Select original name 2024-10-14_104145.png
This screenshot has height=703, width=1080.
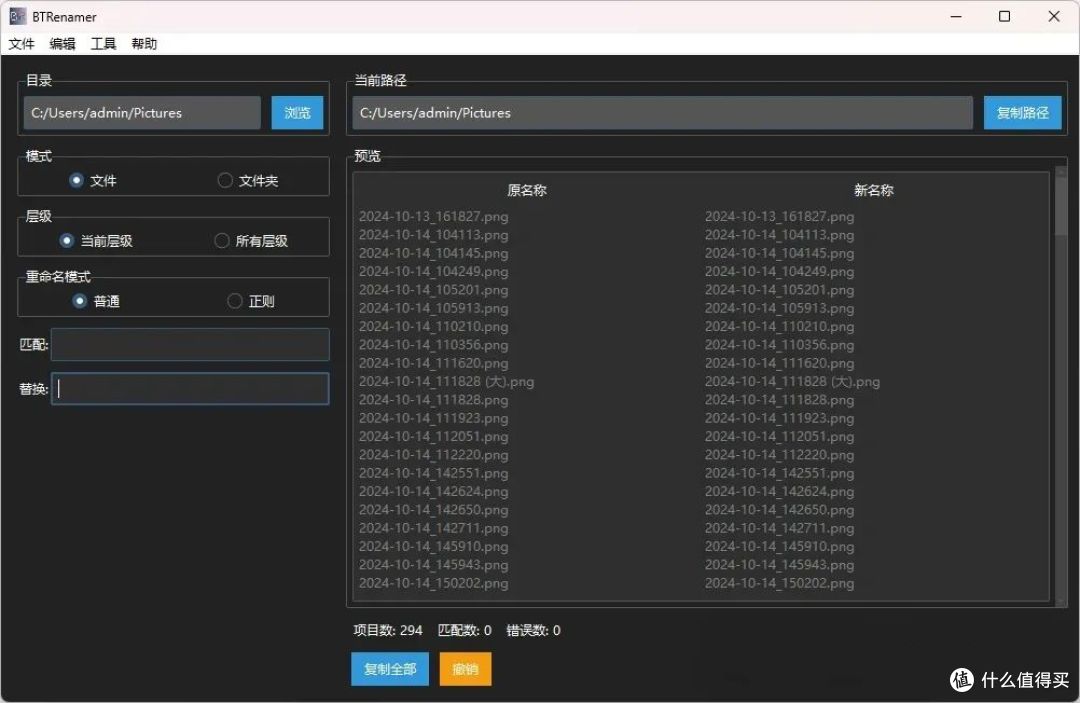tap(433, 253)
